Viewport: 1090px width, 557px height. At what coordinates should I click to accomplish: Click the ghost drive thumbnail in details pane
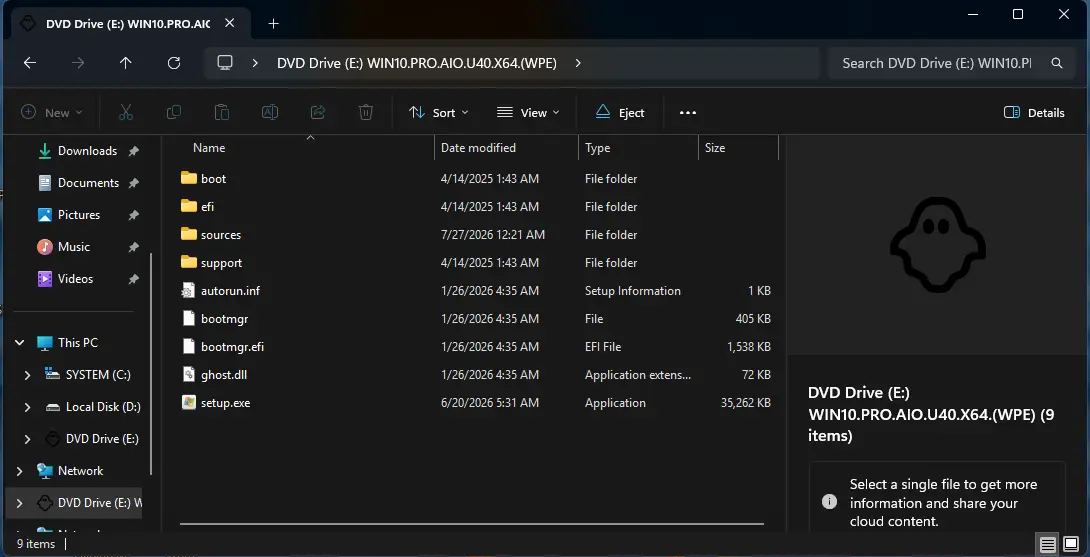pos(938,246)
